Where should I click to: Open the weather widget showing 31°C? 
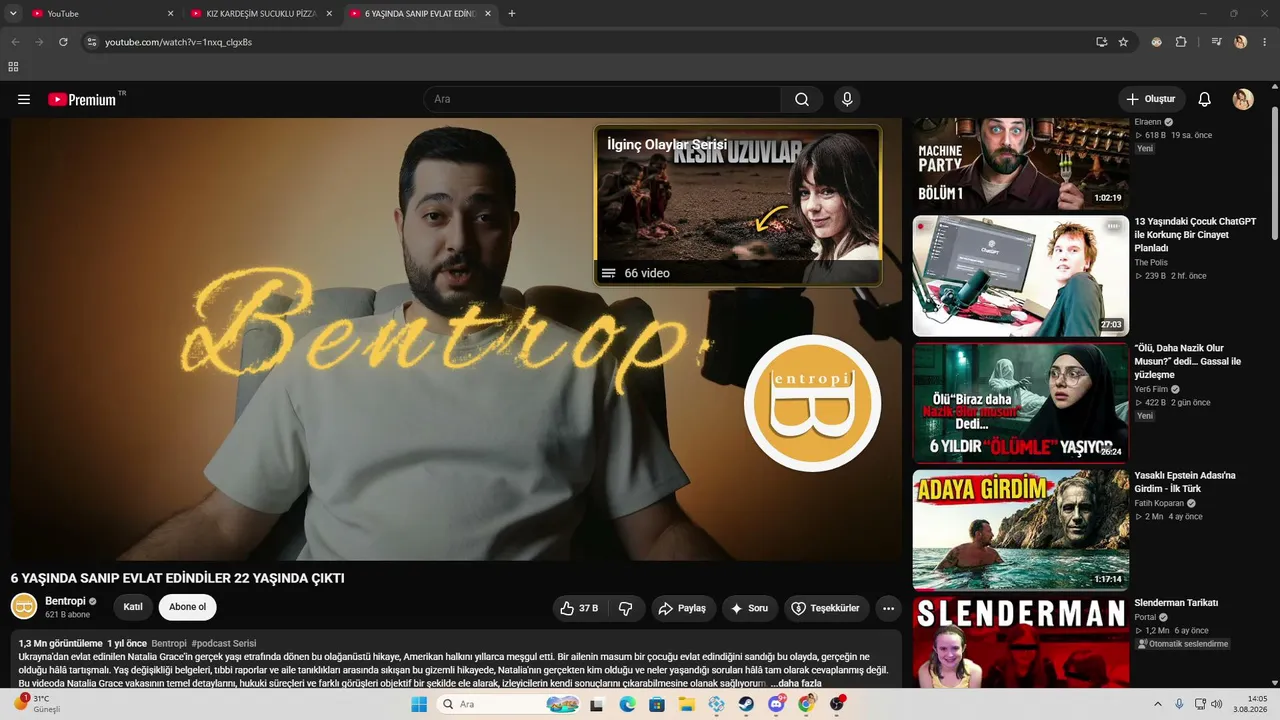point(38,704)
